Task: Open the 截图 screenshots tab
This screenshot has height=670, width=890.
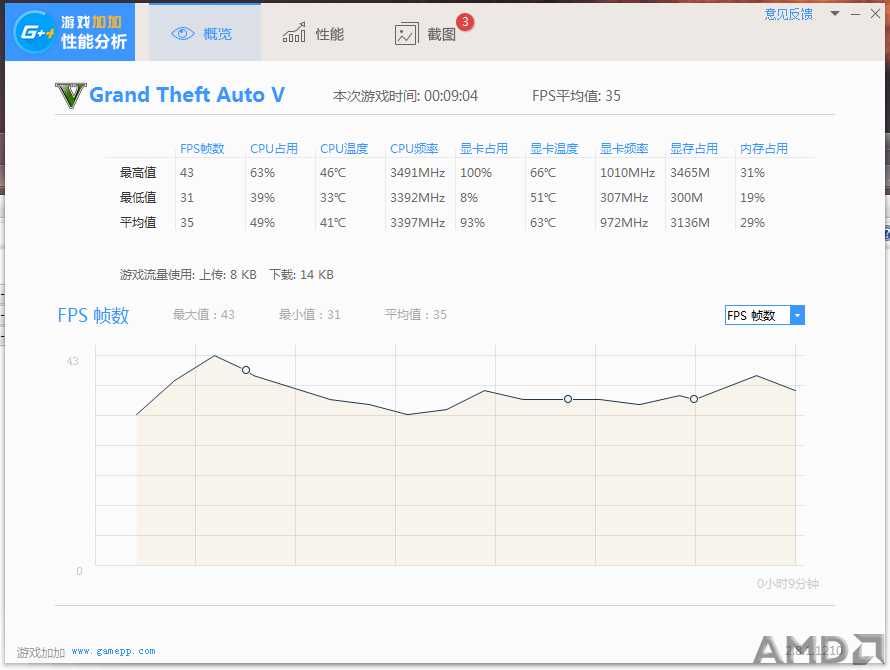Action: pos(426,34)
